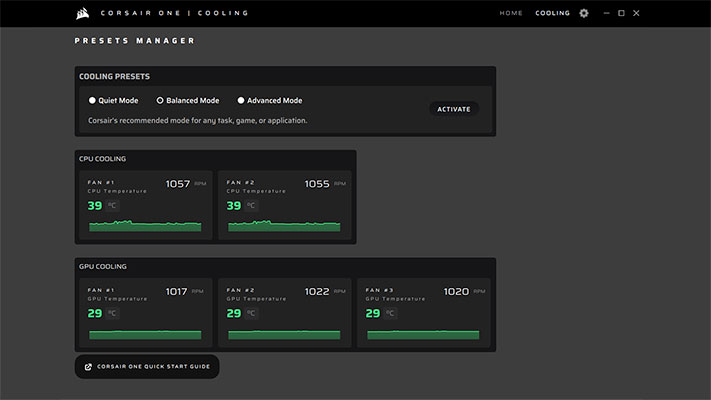Click the CPU Fan #1 1057 RPM reading

(178, 184)
